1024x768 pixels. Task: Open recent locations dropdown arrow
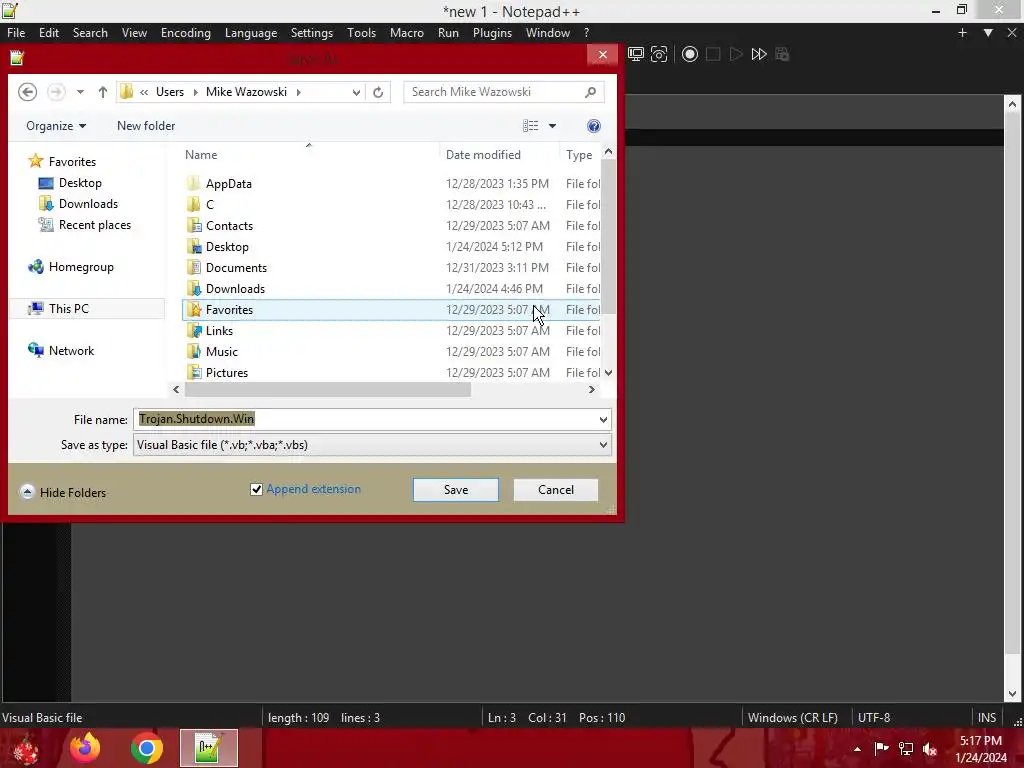click(x=80, y=92)
